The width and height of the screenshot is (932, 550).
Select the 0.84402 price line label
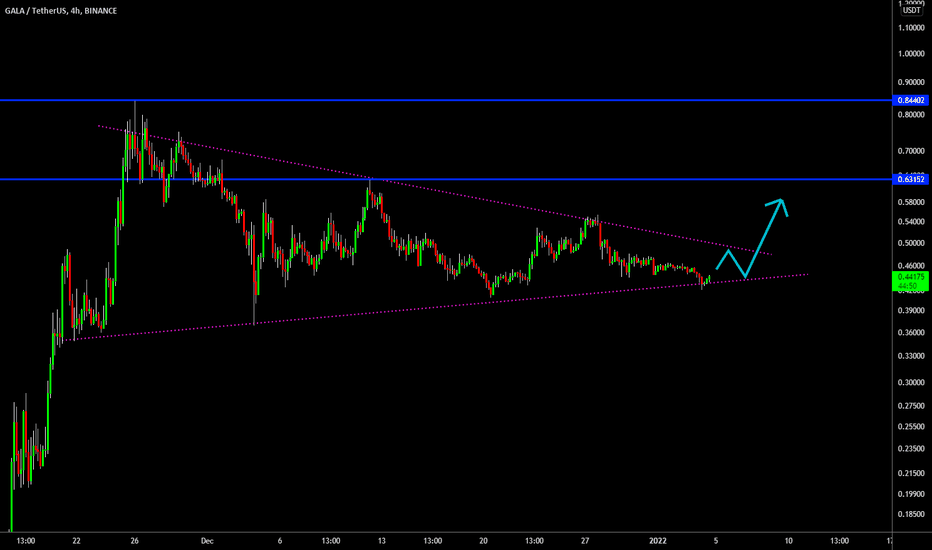pyautogui.click(x=911, y=100)
